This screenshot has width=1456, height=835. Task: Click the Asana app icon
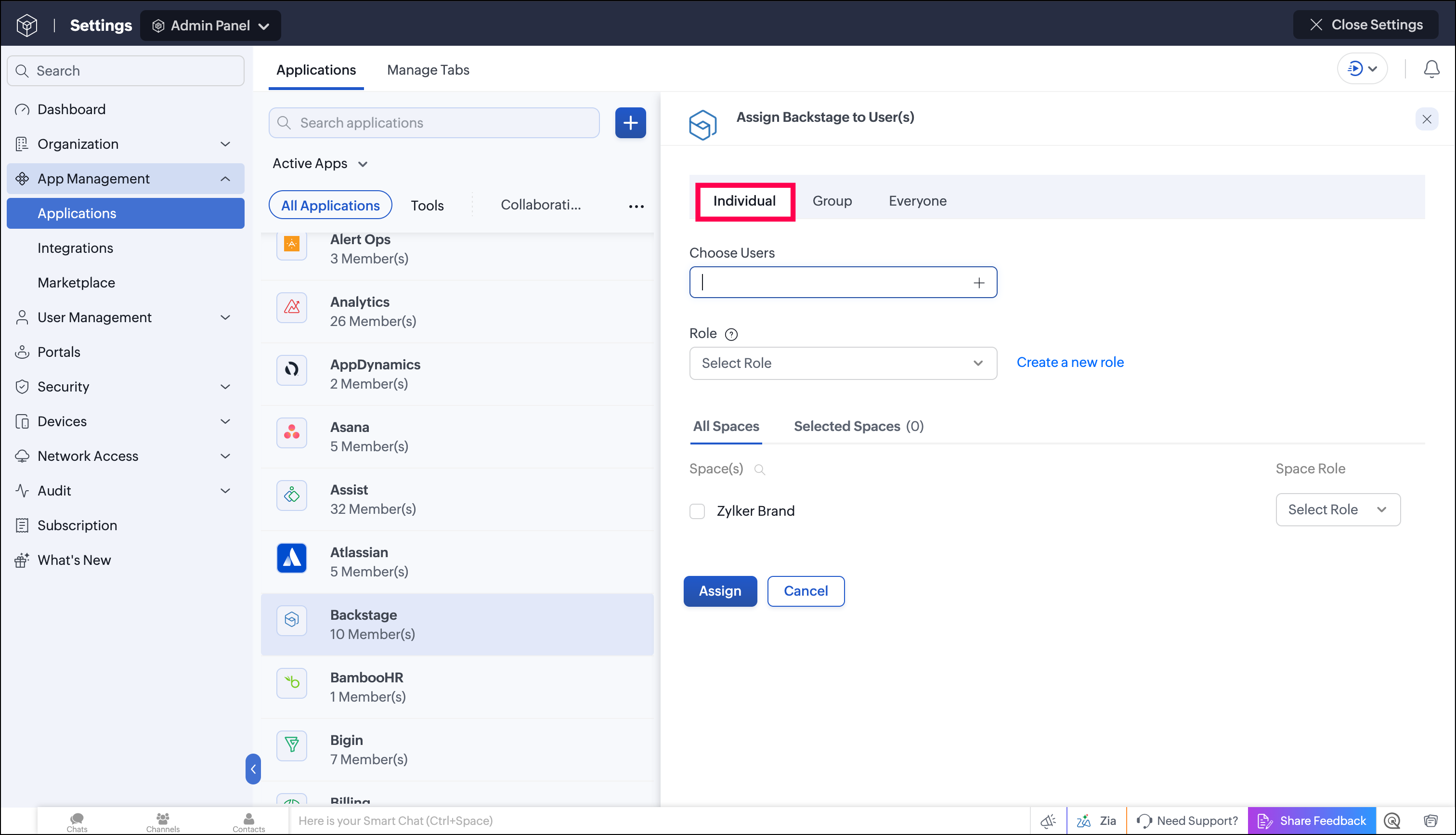[292, 432]
